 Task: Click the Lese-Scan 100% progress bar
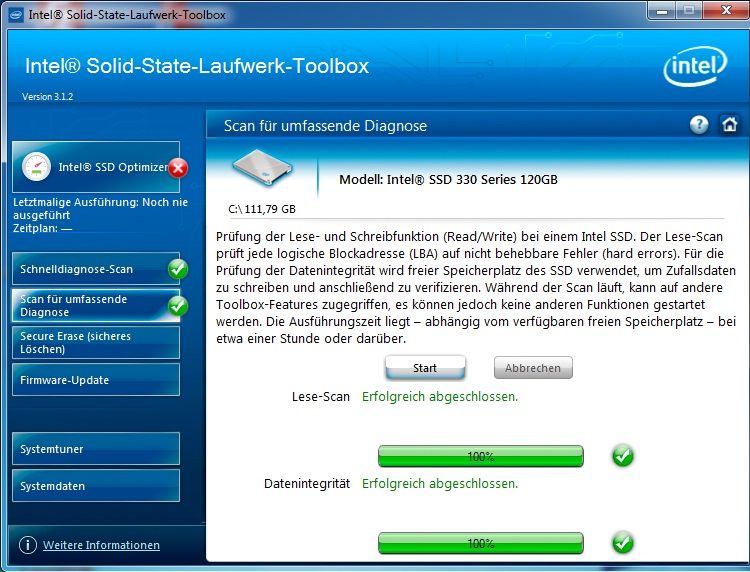click(481, 456)
